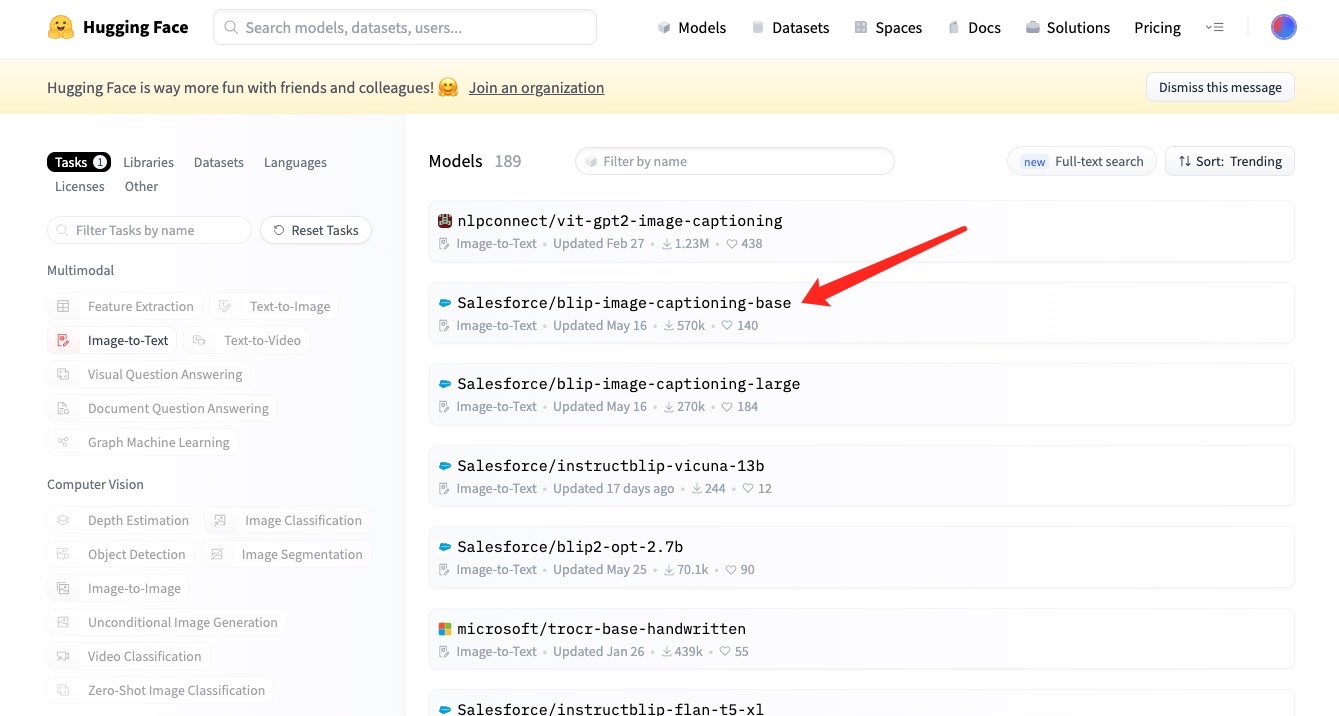Screen dimensions: 1339x716
Task: Toggle the Depth Estimation filter
Action: pyautogui.click(x=122, y=520)
